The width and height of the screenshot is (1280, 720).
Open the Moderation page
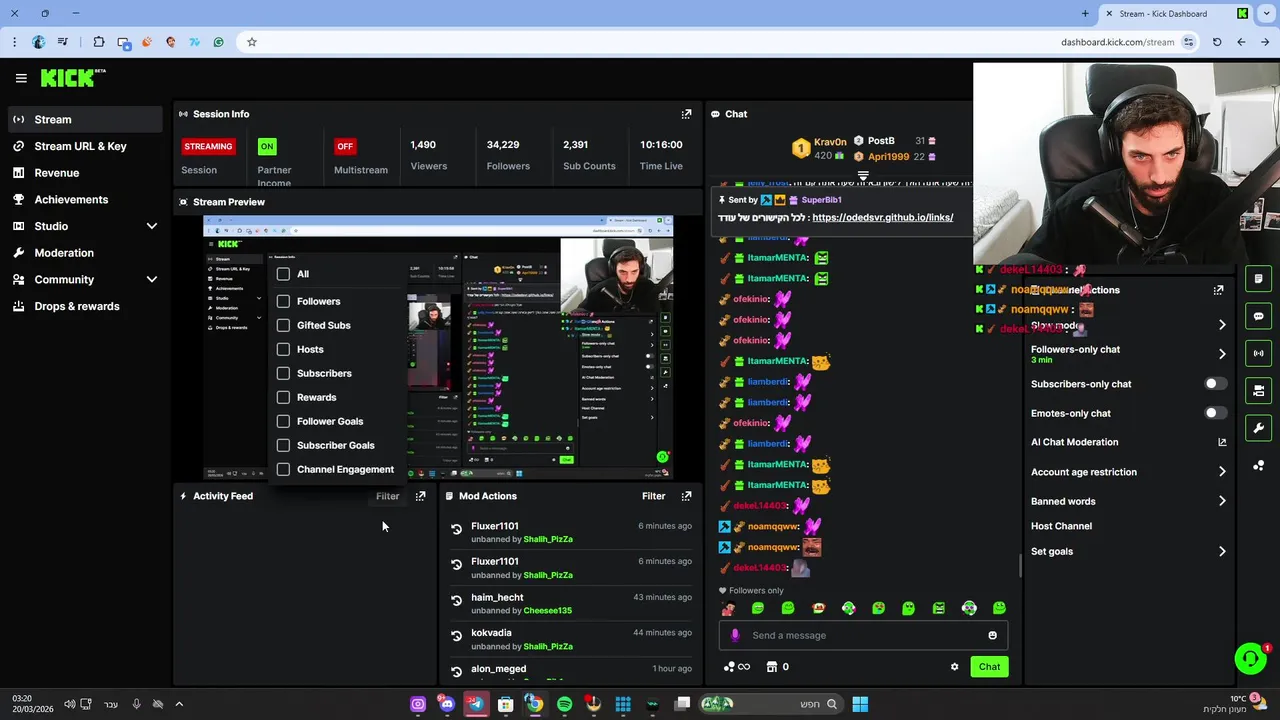[84, 253]
